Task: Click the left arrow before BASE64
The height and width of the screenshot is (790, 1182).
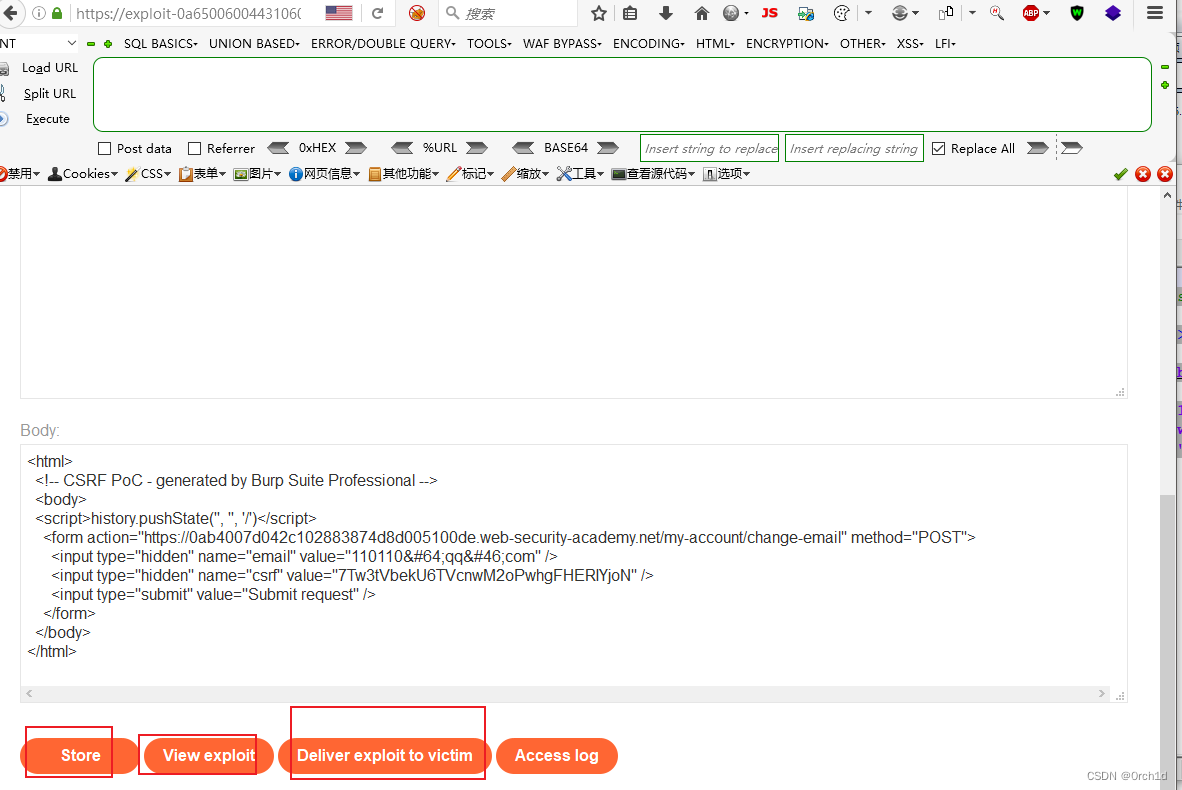Action: pos(523,148)
